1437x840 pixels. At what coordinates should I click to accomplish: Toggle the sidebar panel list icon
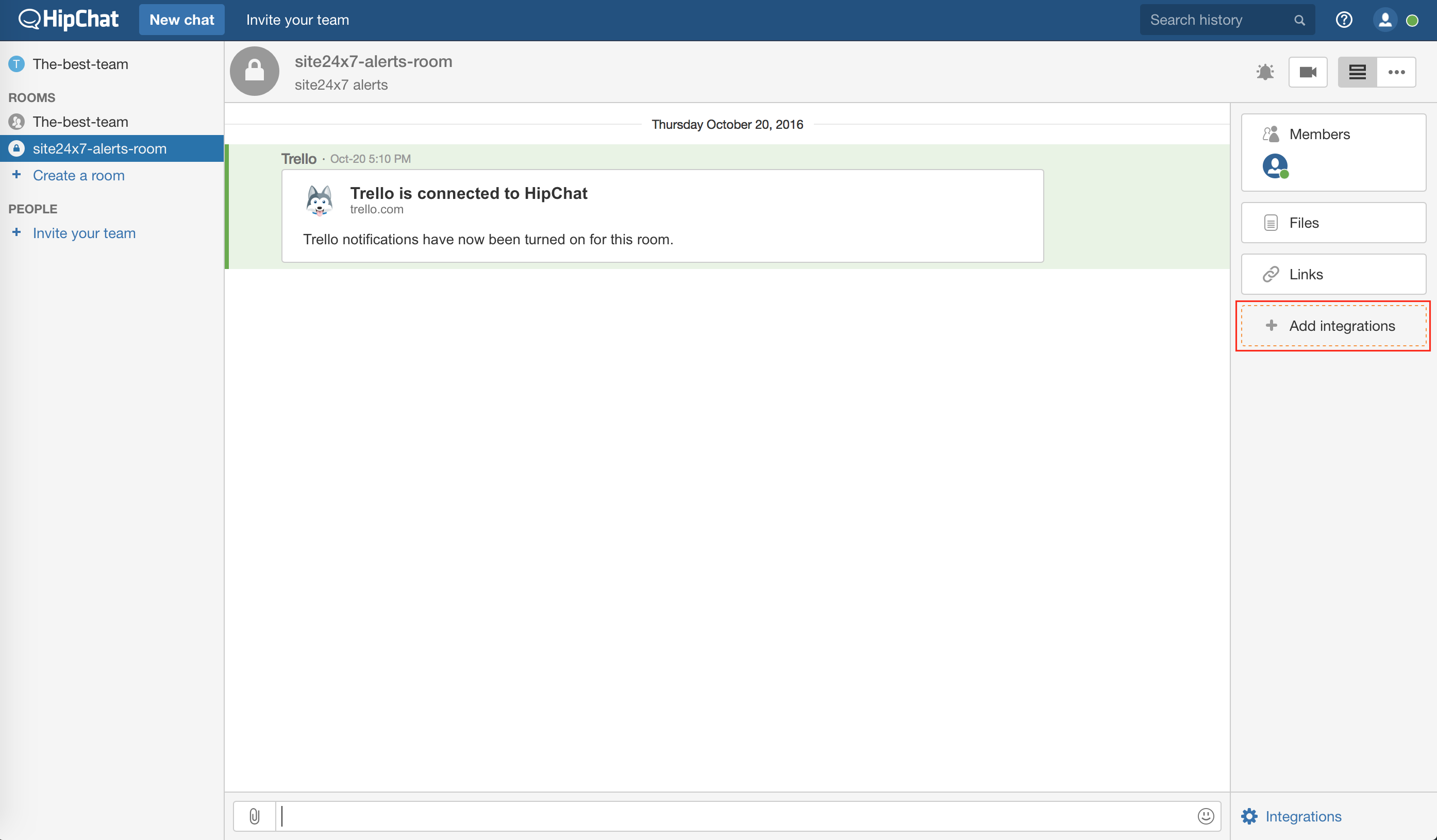(1357, 72)
